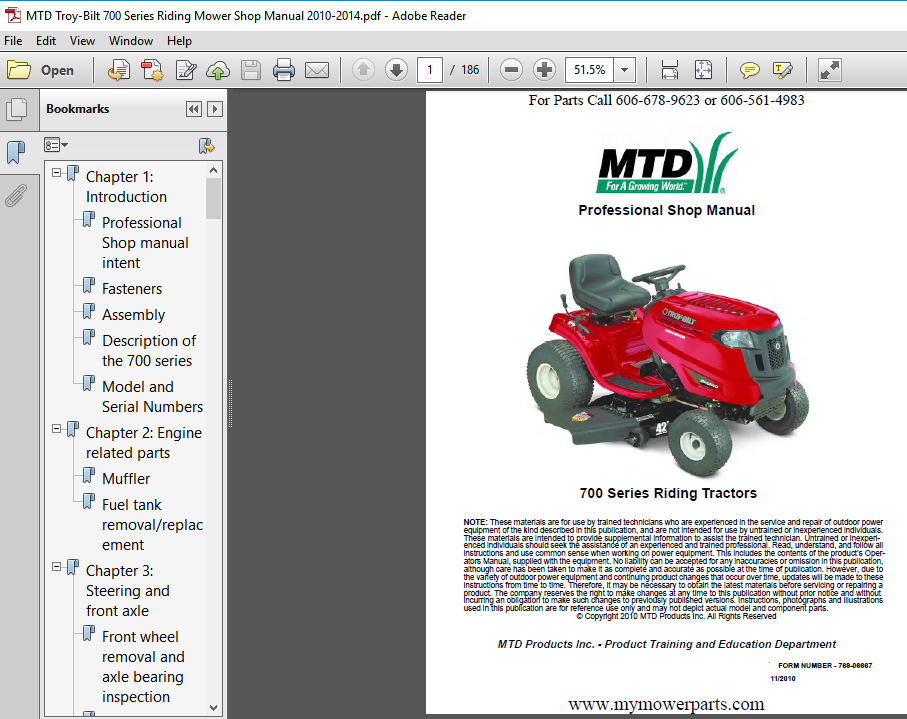Show the Attachments paperclip panel

coord(16,196)
